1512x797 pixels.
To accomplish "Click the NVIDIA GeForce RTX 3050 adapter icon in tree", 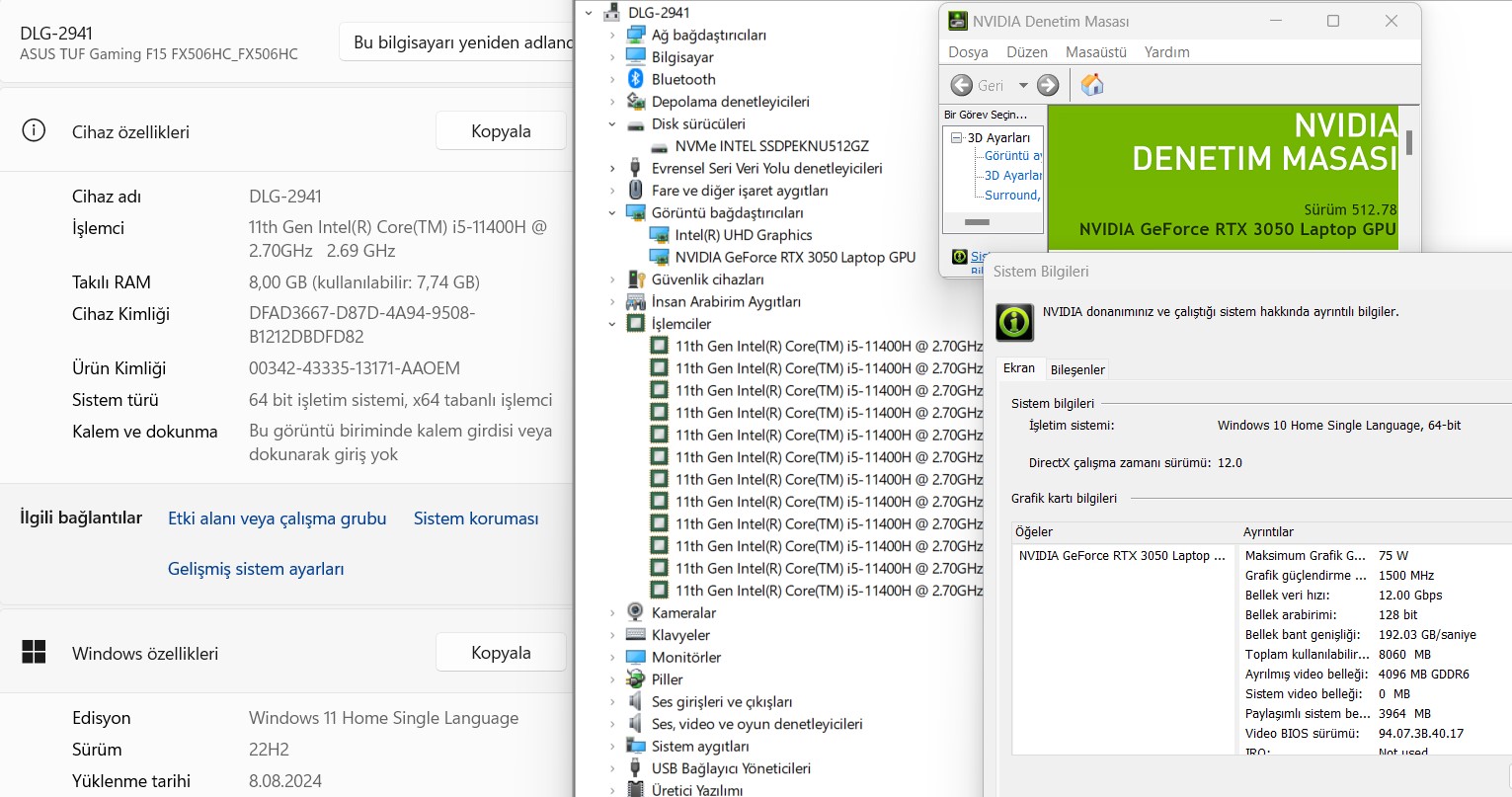I will point(659,257).
